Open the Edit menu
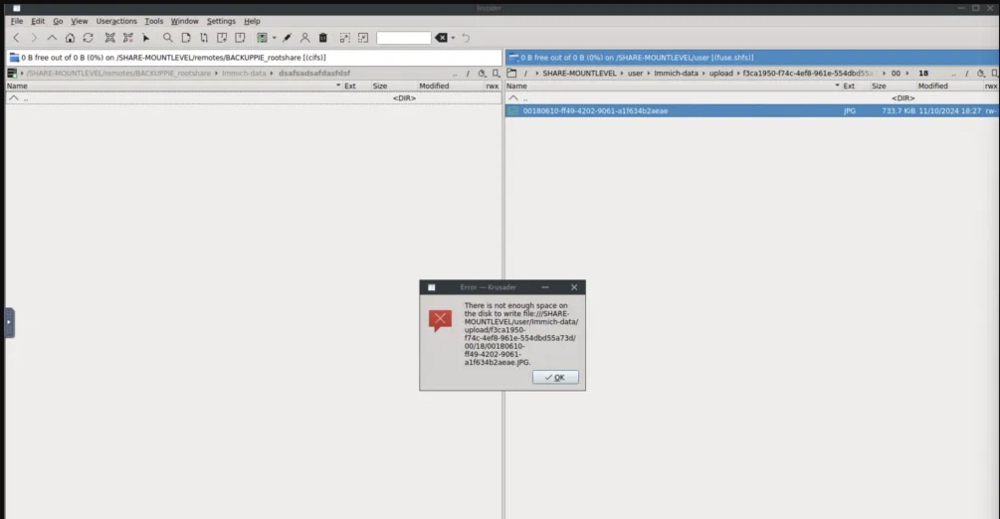1000x519 pixels. 38,21
